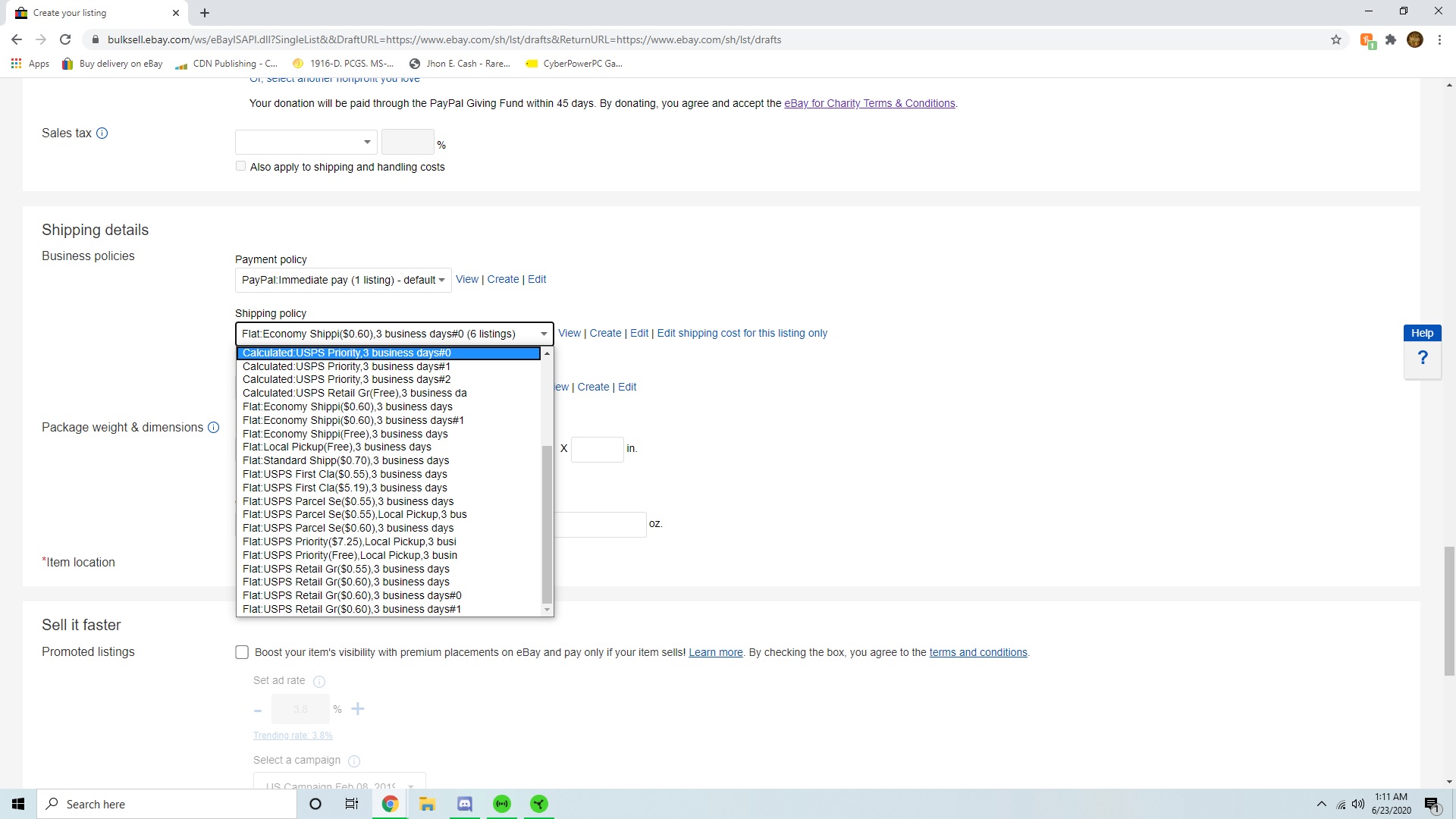
Task: Open the Chrome extensions puzzle icon
Action: (1391, 39)
